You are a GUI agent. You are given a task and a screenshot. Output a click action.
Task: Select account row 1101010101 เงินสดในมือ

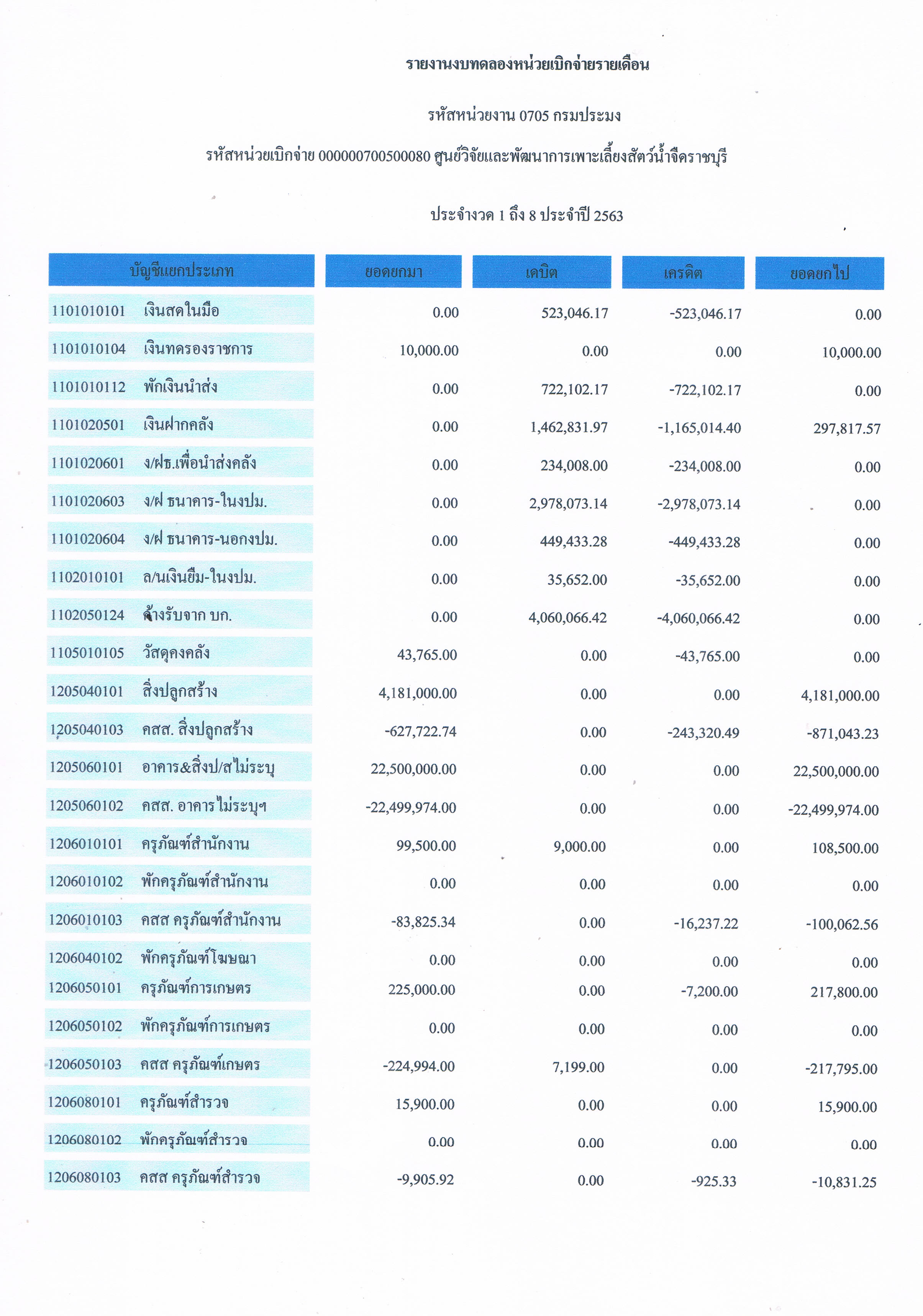click(x=180, y=311)
